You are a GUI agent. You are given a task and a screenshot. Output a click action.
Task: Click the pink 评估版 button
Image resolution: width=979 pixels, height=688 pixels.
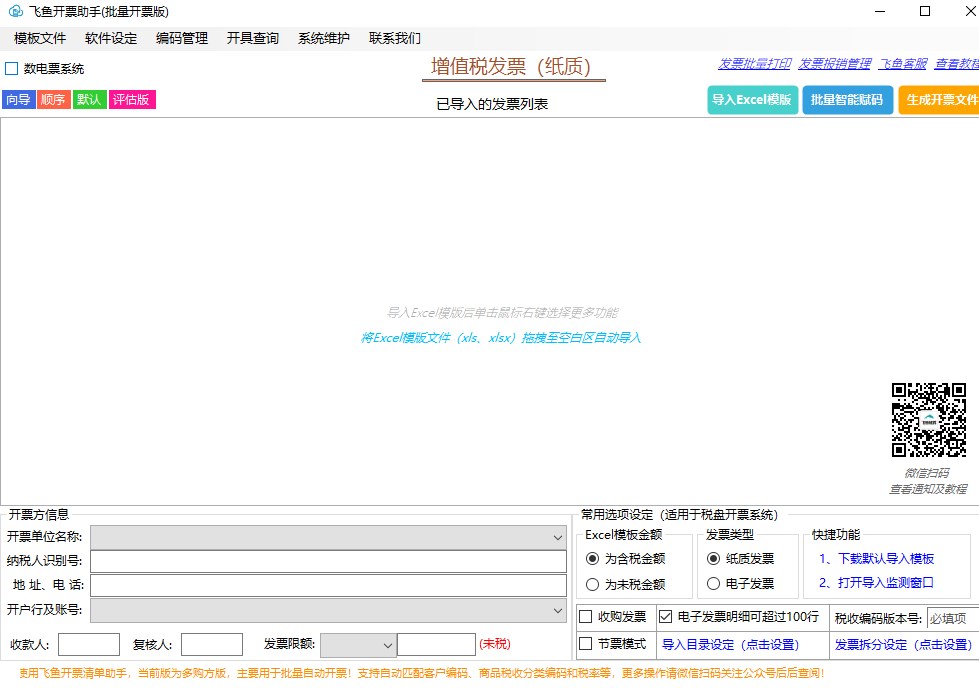[132, 100]
